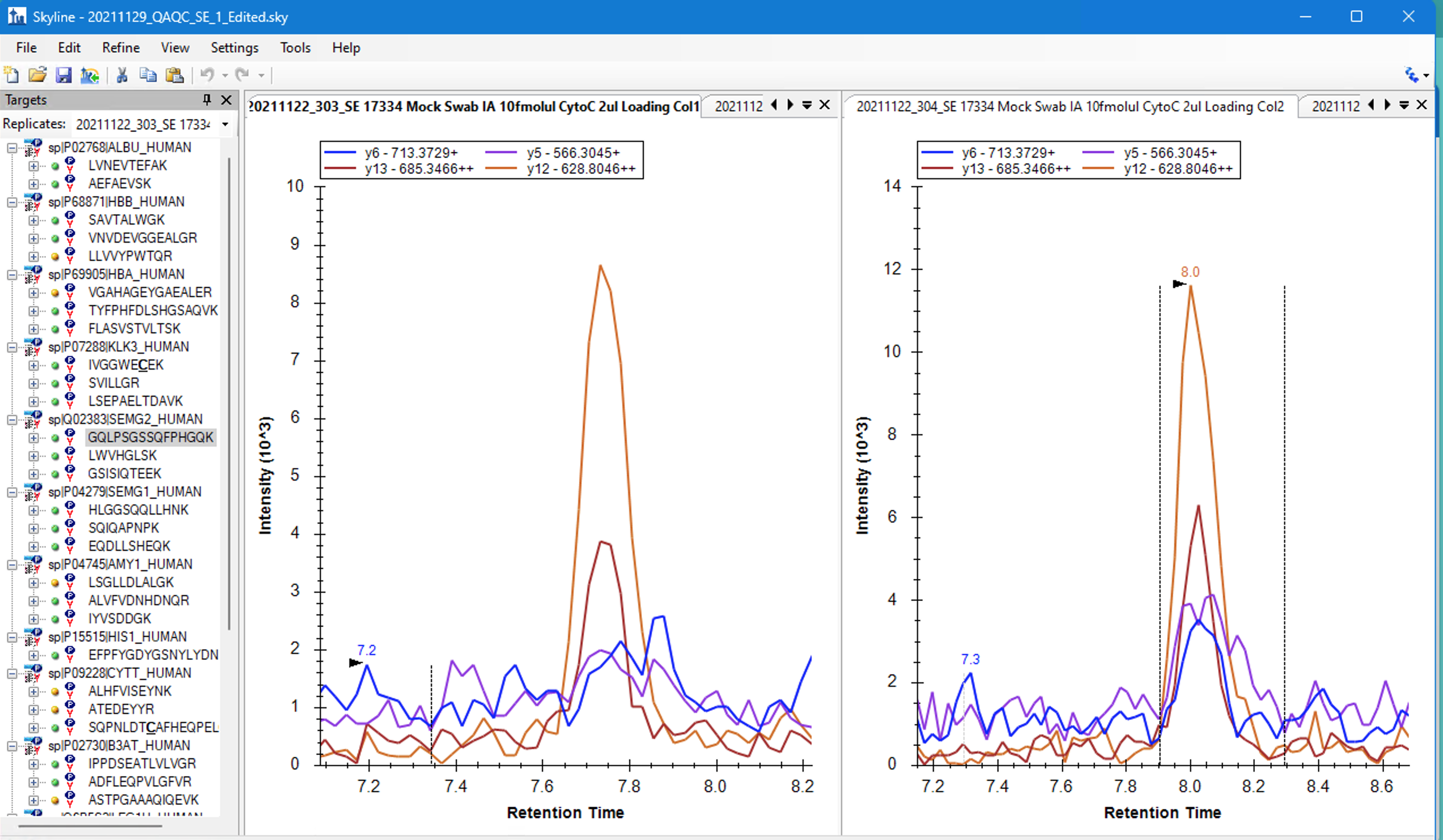Click the New Document toolbar icon
The height and width of the screenshot is (840, 1443).
click(x=11, y=75)
